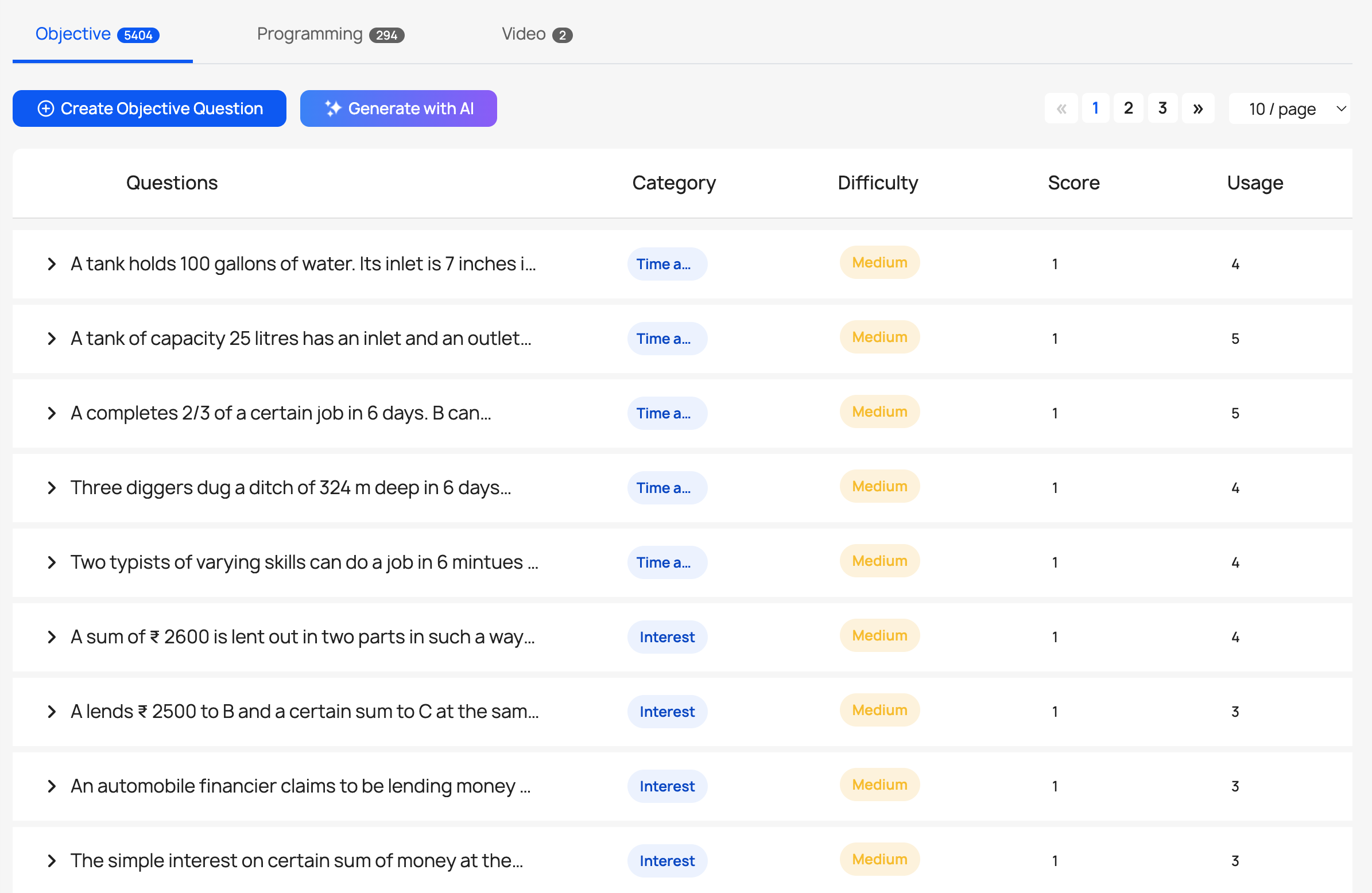Click the Create Objective Question button

(149, 108)
